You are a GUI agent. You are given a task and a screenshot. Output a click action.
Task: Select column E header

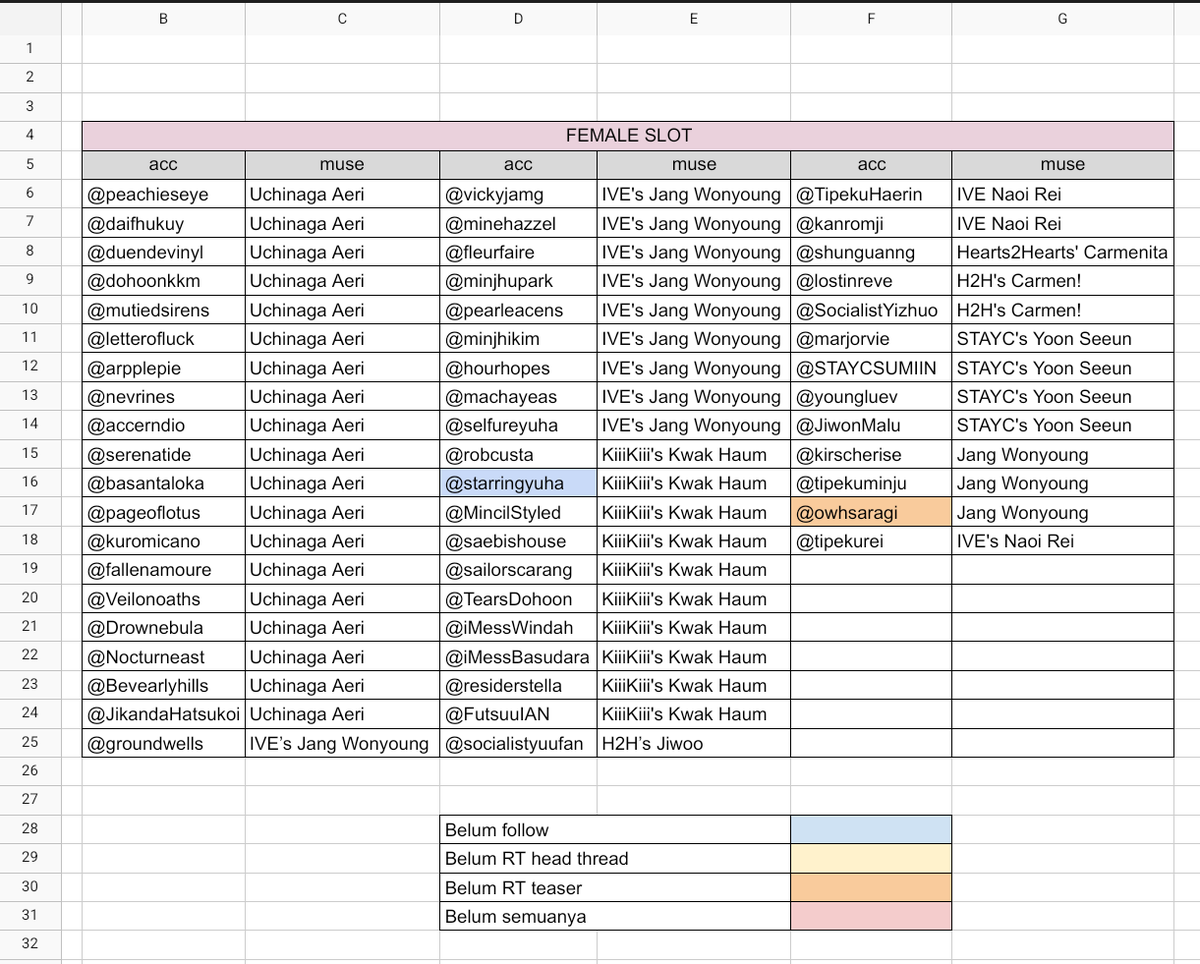pyautogui.click(x=694, y=18)
